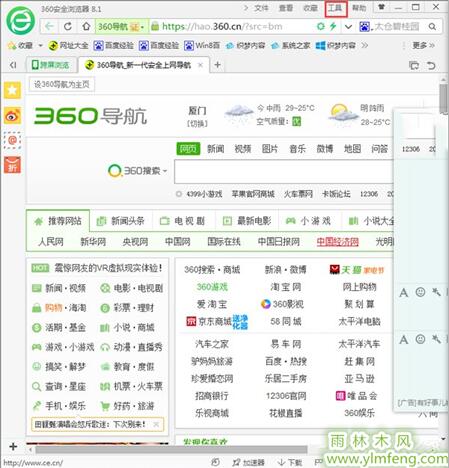Select the 网页 search type tab
Screen dimensions: 449x468
tap(188, 149)
